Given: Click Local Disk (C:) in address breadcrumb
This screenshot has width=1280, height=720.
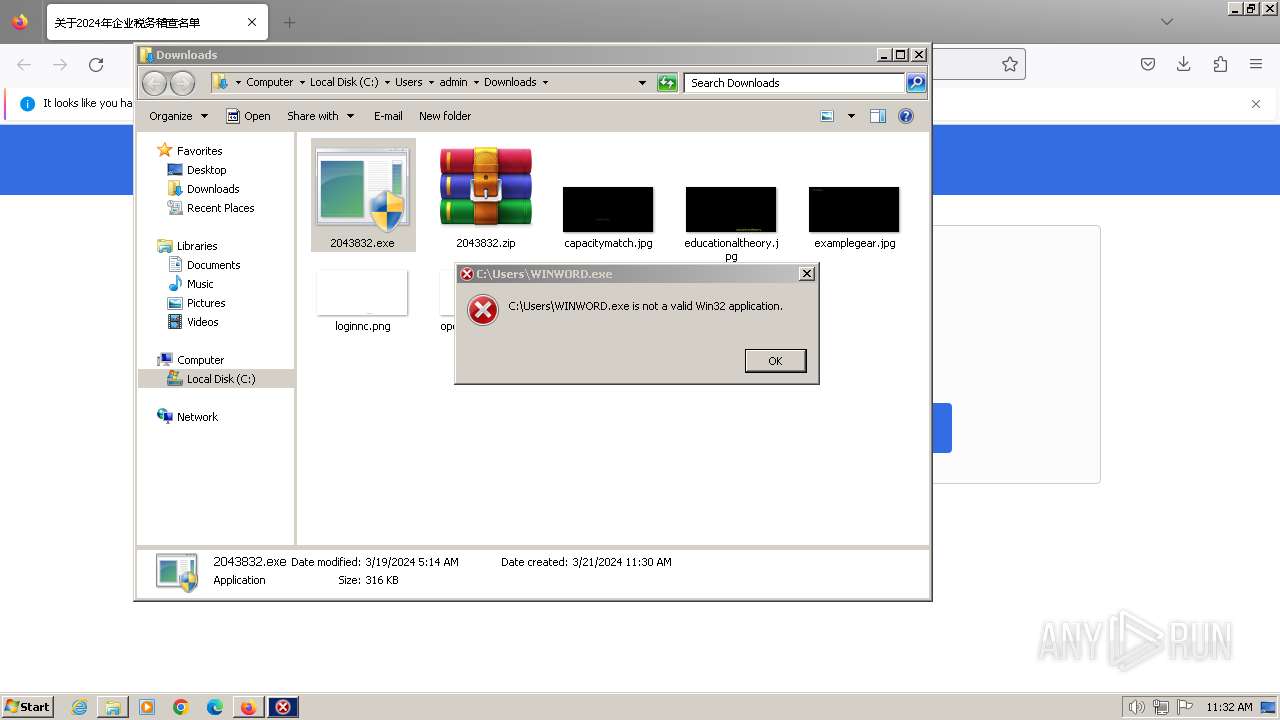Looking at the screenshot, I should [344, 82].
